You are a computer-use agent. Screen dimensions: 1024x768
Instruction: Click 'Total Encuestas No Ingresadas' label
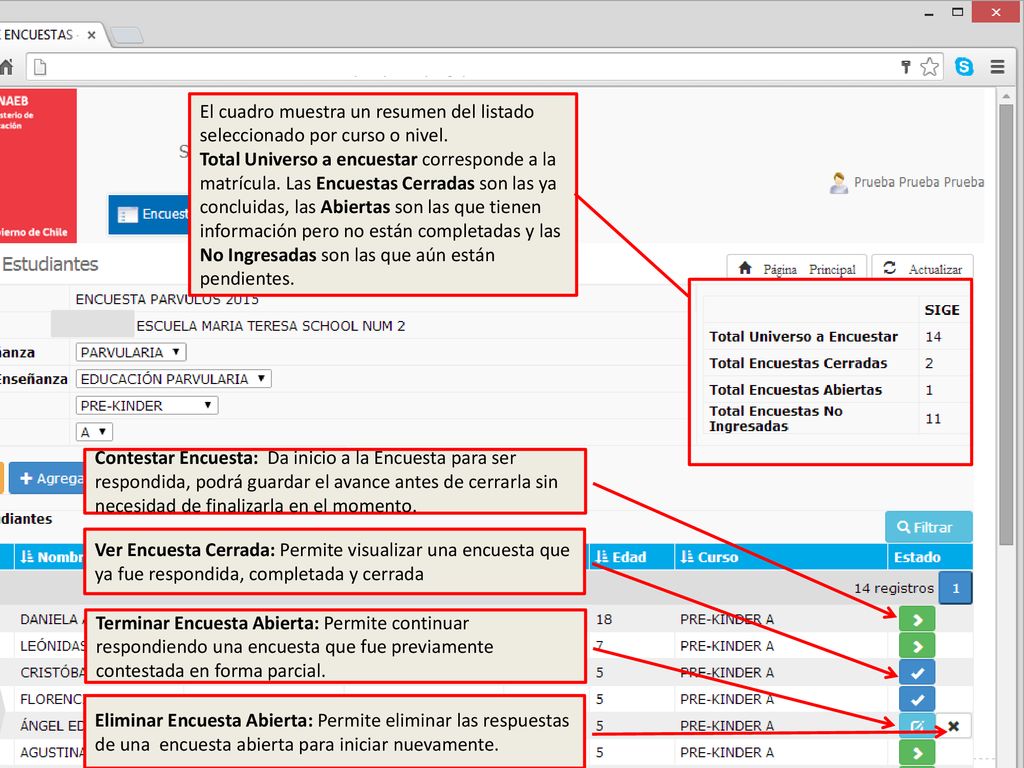pyautogui.click(x=776, y=419)
